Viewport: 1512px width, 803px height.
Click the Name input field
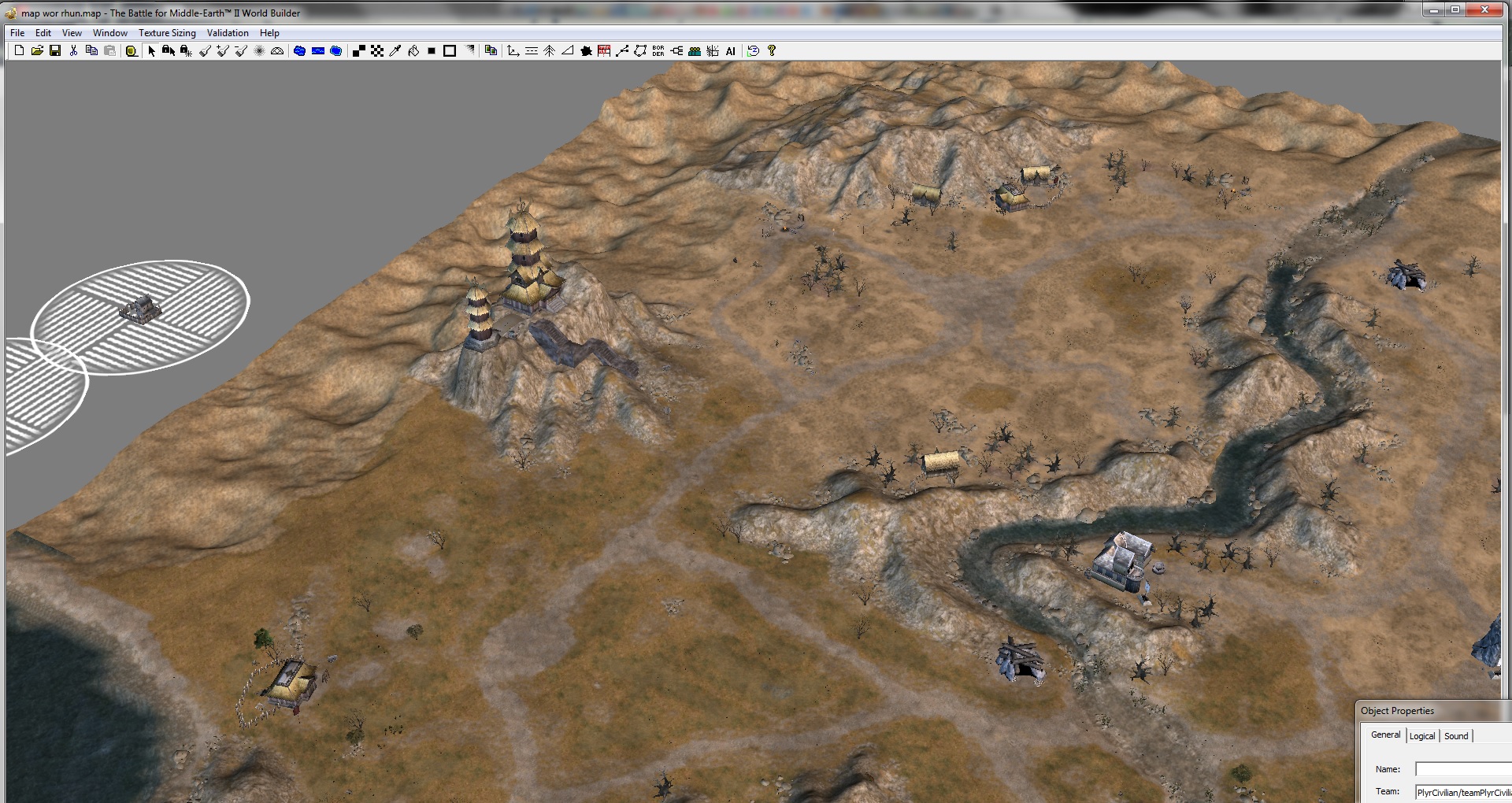pyautogui.click(x=1463, y=769)
